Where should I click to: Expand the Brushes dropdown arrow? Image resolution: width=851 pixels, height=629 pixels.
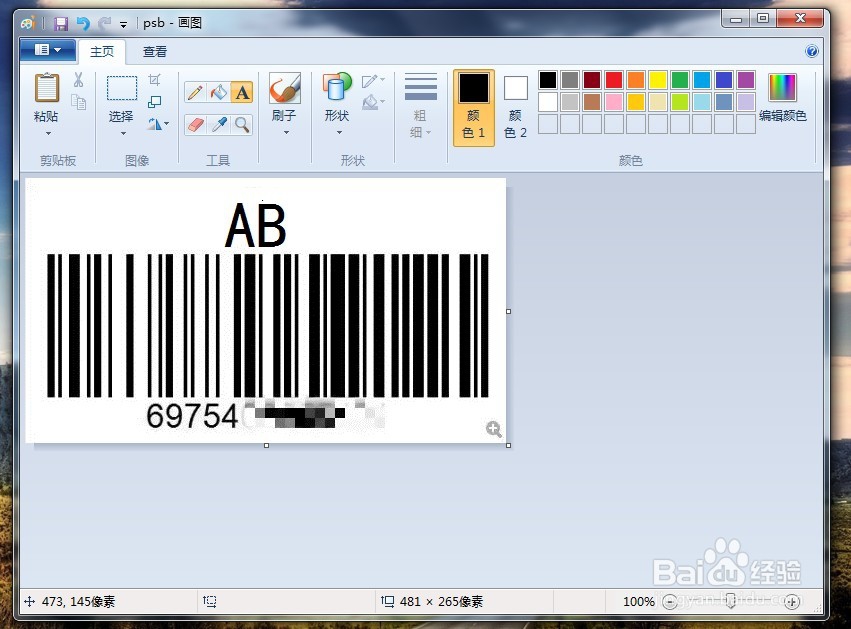coord(286,132)
